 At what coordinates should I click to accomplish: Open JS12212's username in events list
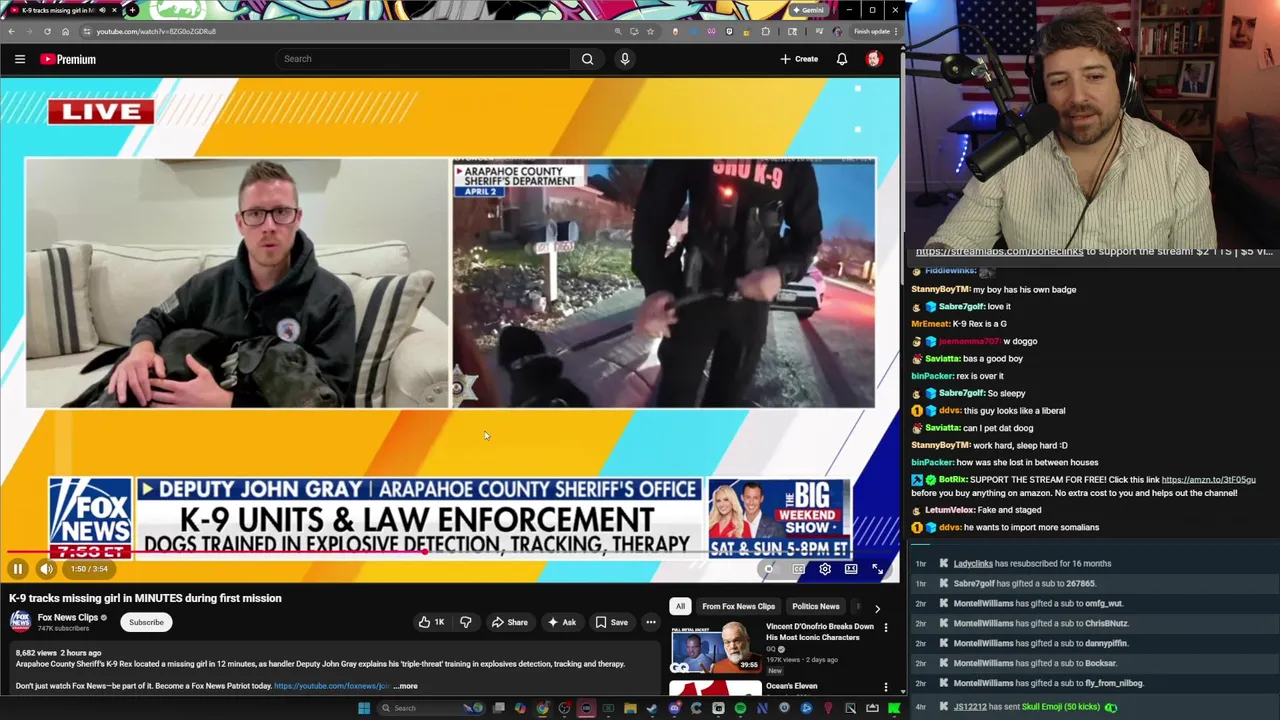tap(970, 707)
